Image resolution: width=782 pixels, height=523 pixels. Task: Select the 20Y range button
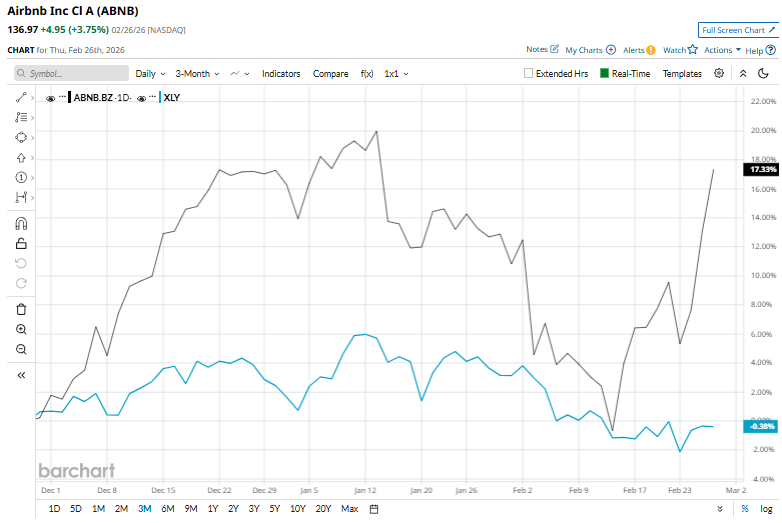click(323, 509)
